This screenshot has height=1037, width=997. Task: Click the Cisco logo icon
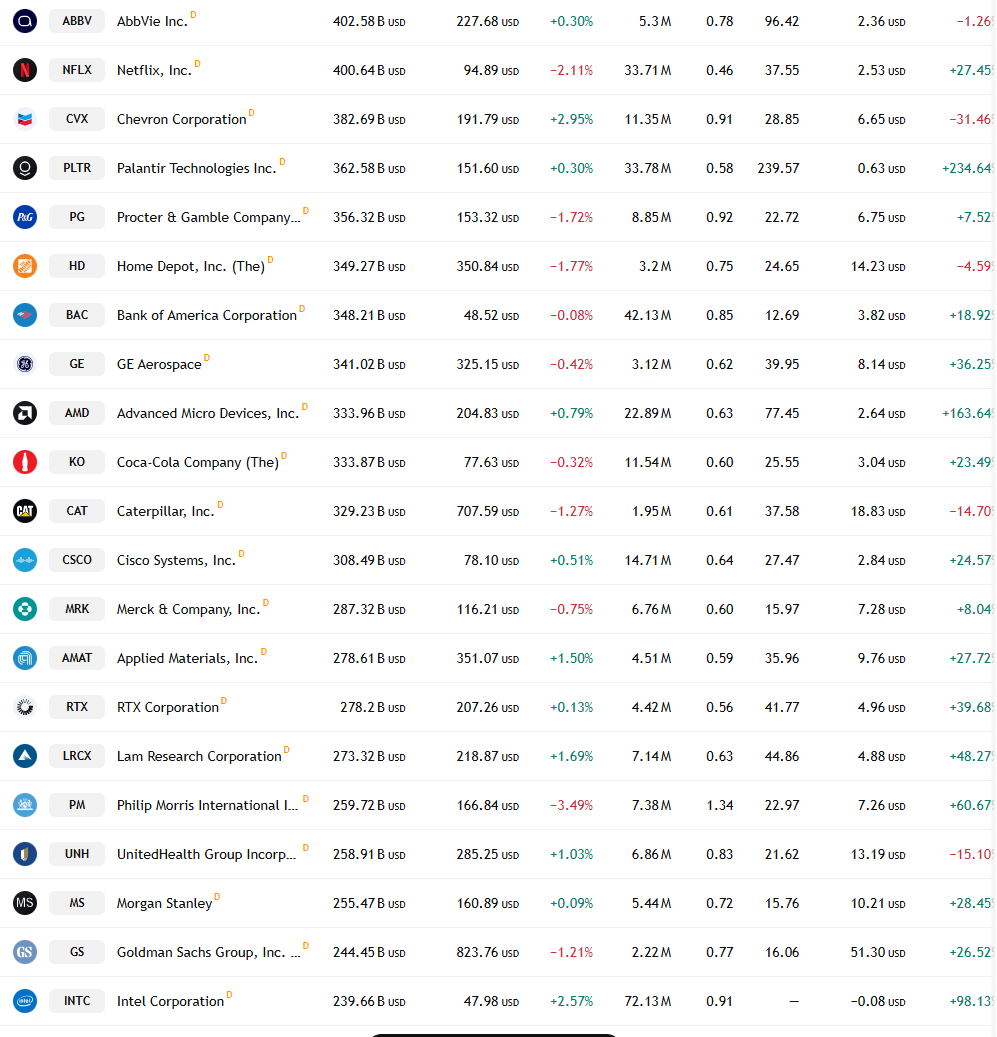25,560
